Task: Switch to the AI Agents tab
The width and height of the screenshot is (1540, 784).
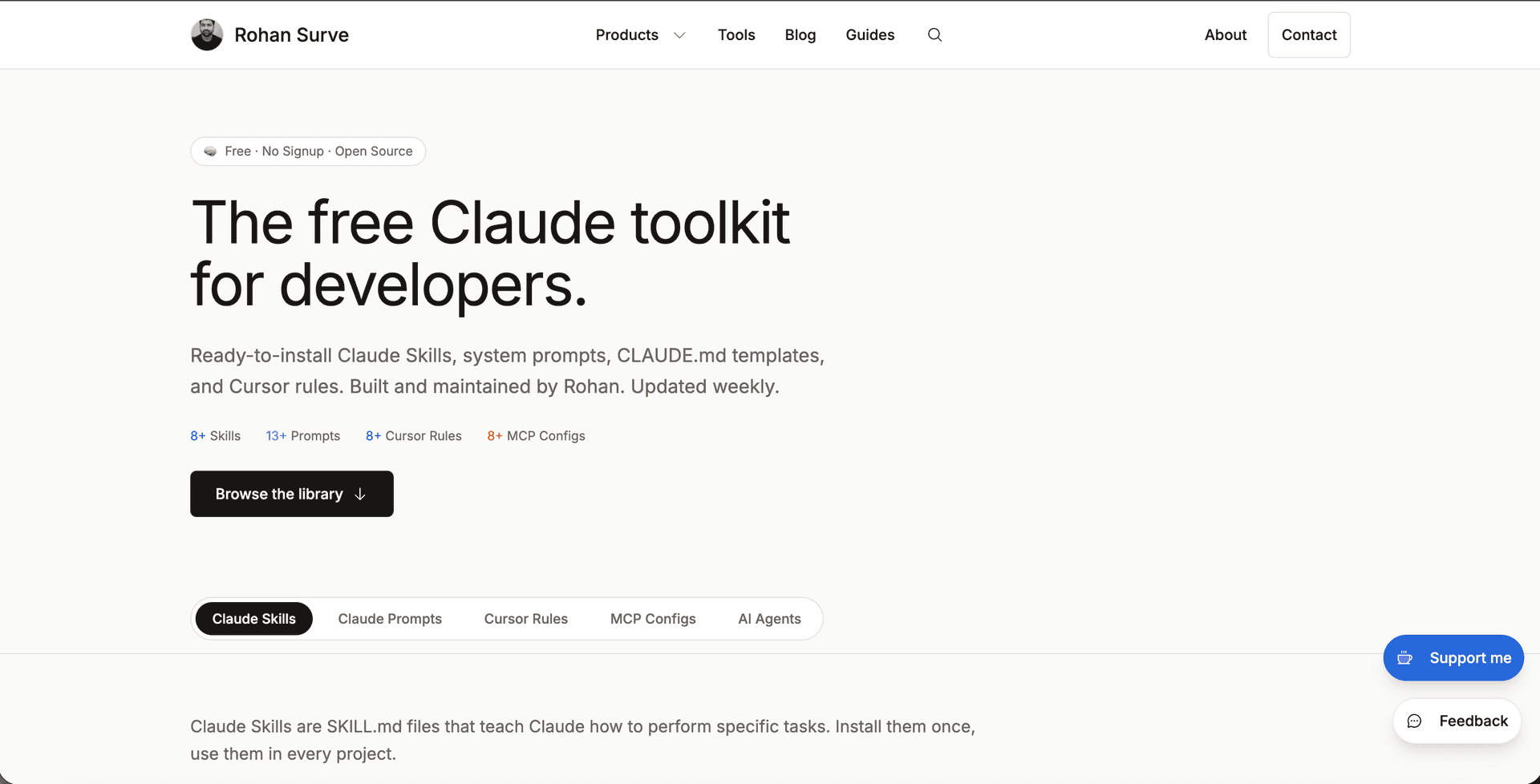Action: (769, 619)
